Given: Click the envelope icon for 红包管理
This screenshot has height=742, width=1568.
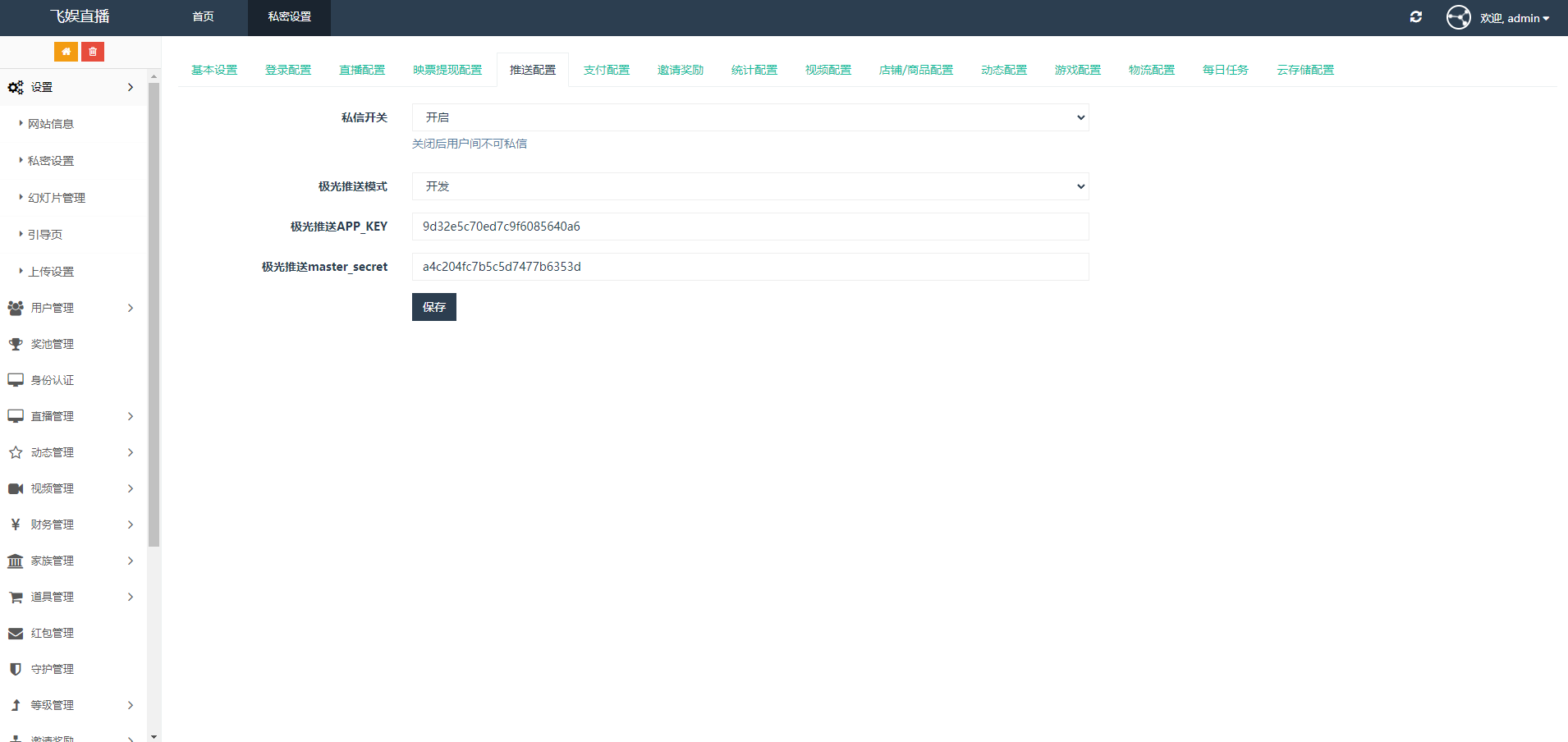Looking at the screenshot, I should click(x=16, y=634).
